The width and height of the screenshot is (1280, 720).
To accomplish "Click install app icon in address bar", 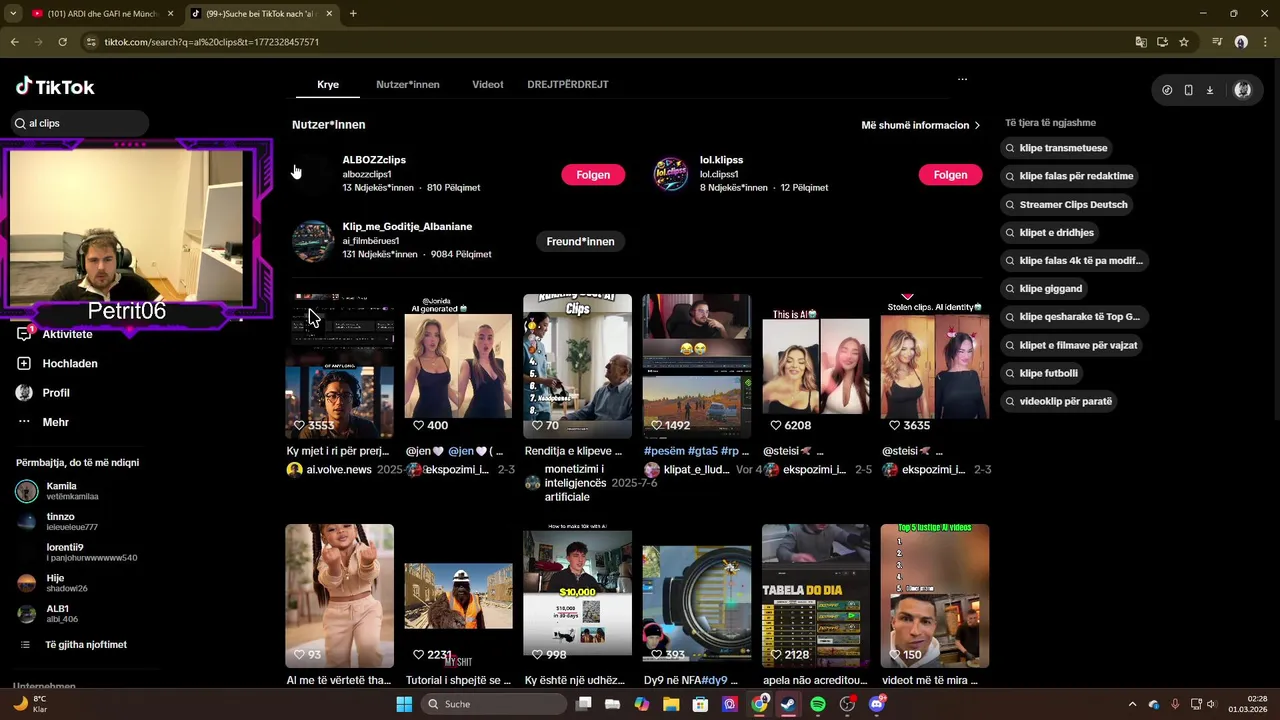I will (x=1162, y=42).
